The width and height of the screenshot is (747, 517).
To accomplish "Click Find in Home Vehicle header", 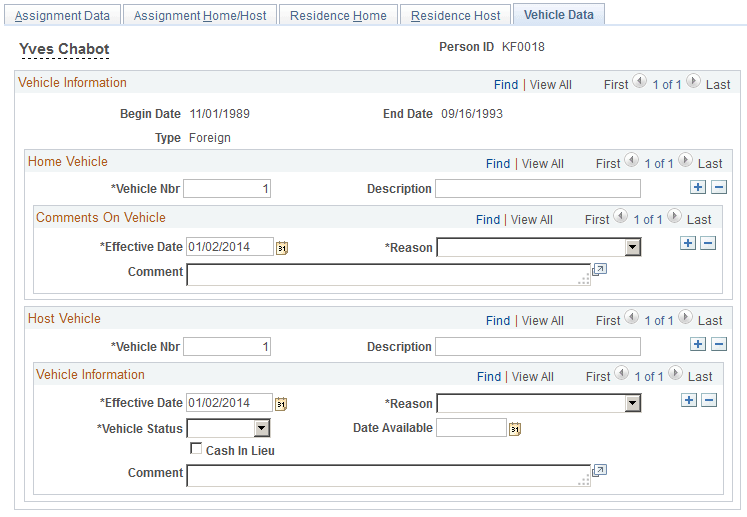I will tap(498, 164).
